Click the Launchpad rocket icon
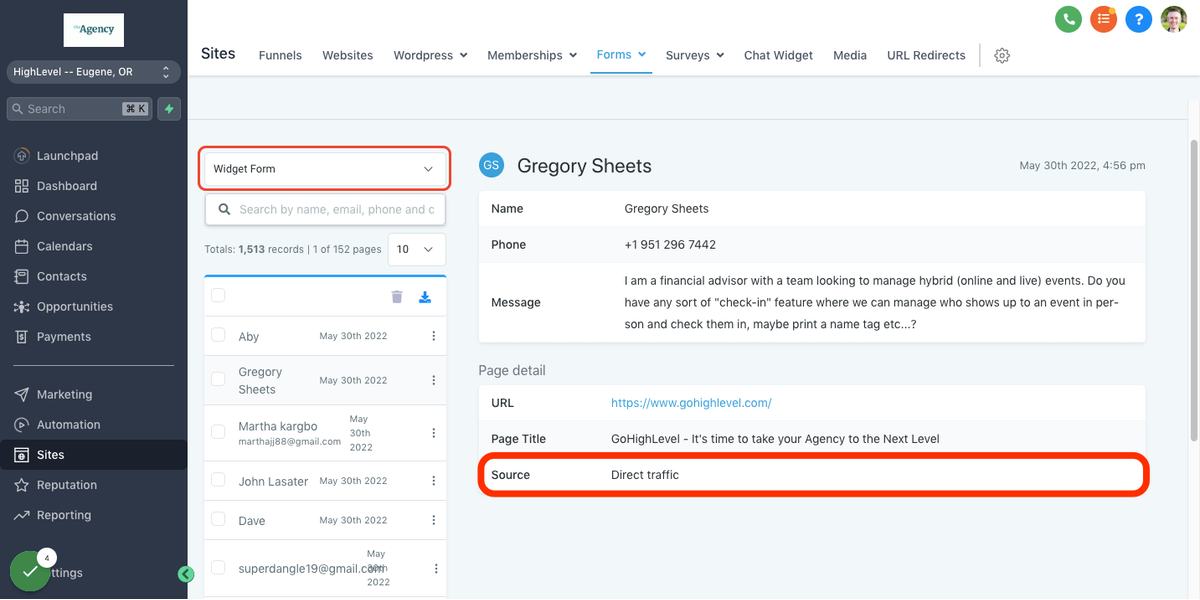This screenshot has width=1200, height=600. (22, 156)
